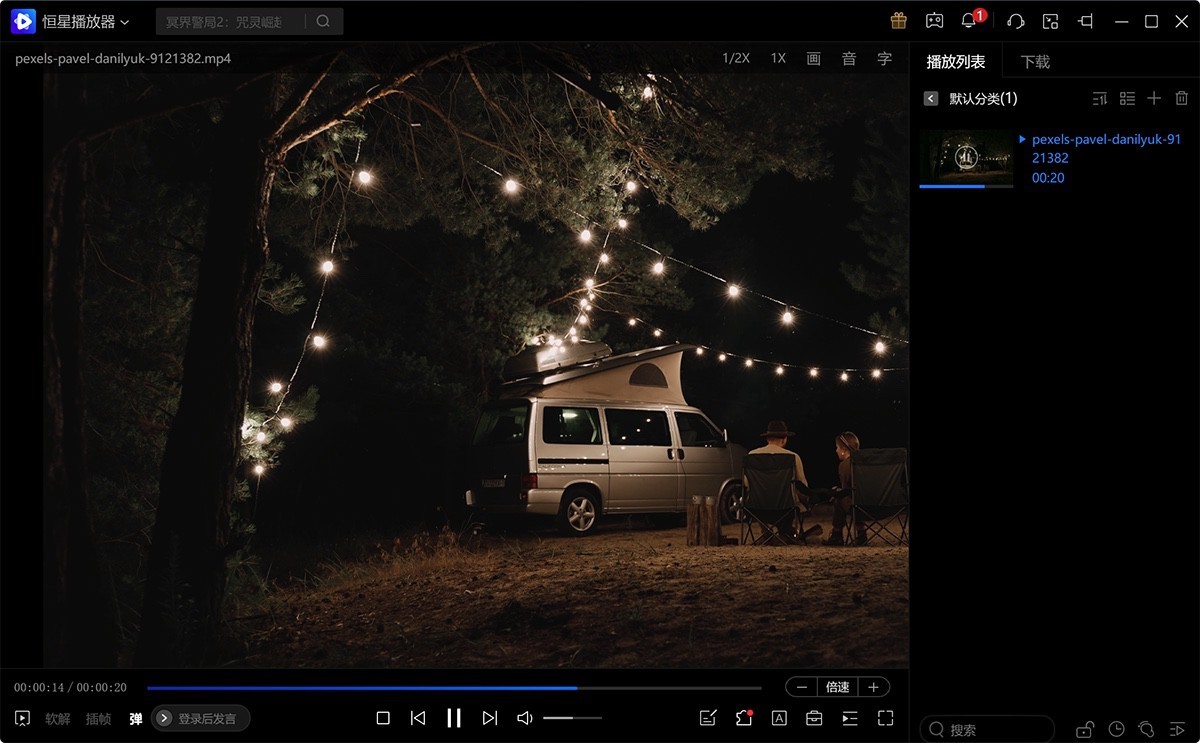Skip to next video
1200x743 pixels.
pos(490,718)
